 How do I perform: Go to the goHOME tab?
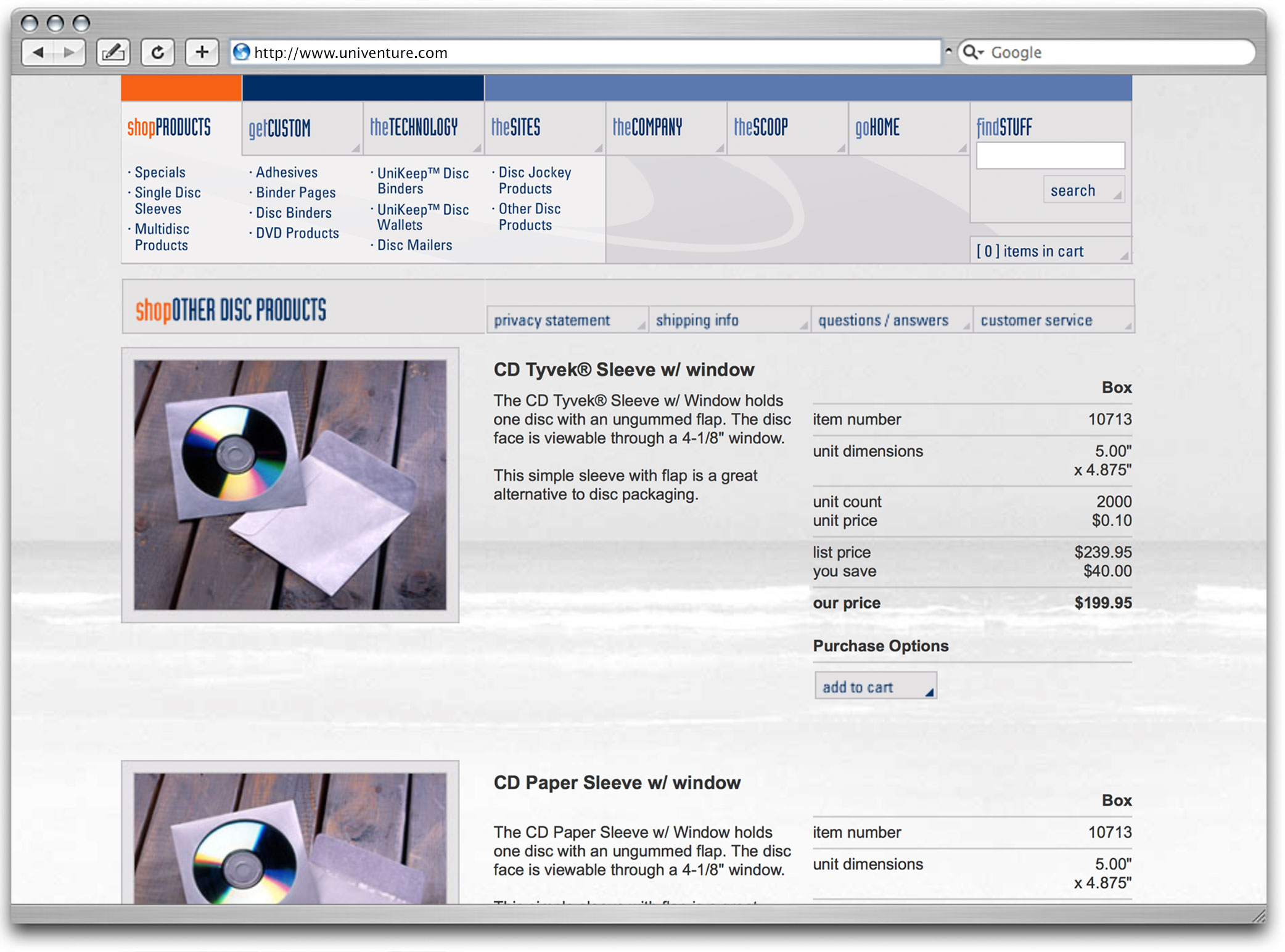[x=909, y=128]
